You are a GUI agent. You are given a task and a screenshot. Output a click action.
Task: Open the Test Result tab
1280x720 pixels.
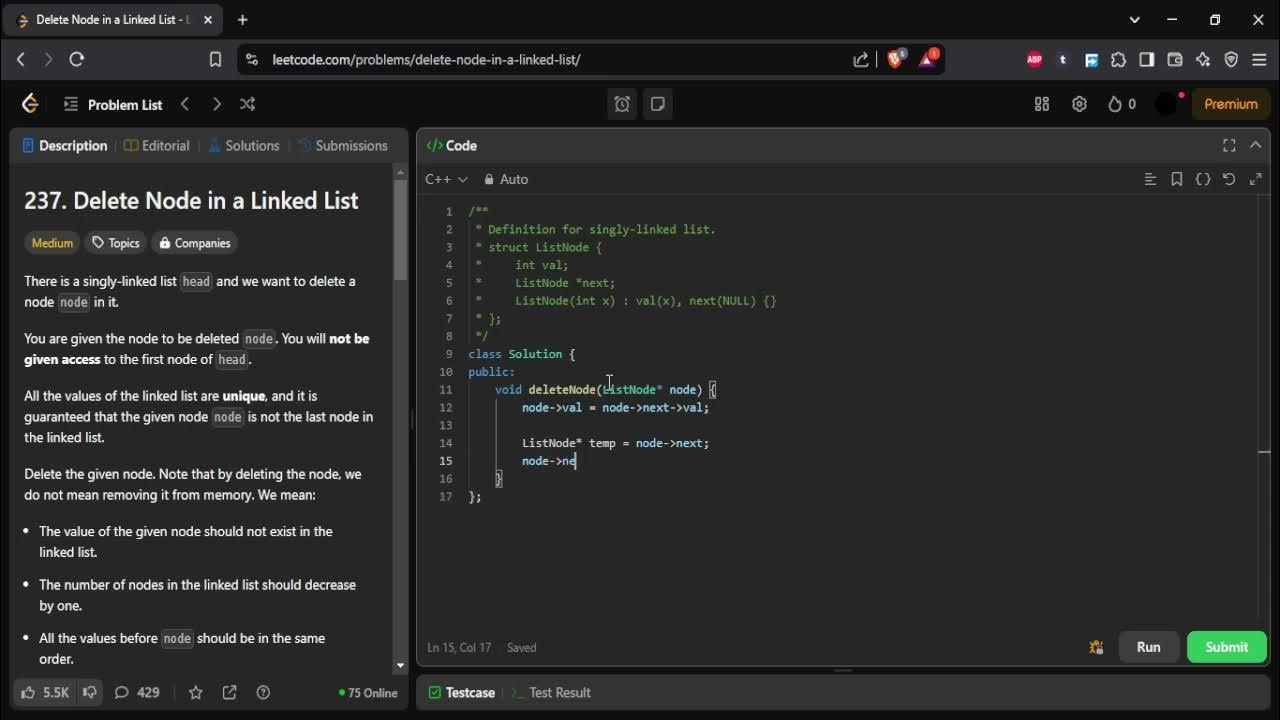click(551, 692)
